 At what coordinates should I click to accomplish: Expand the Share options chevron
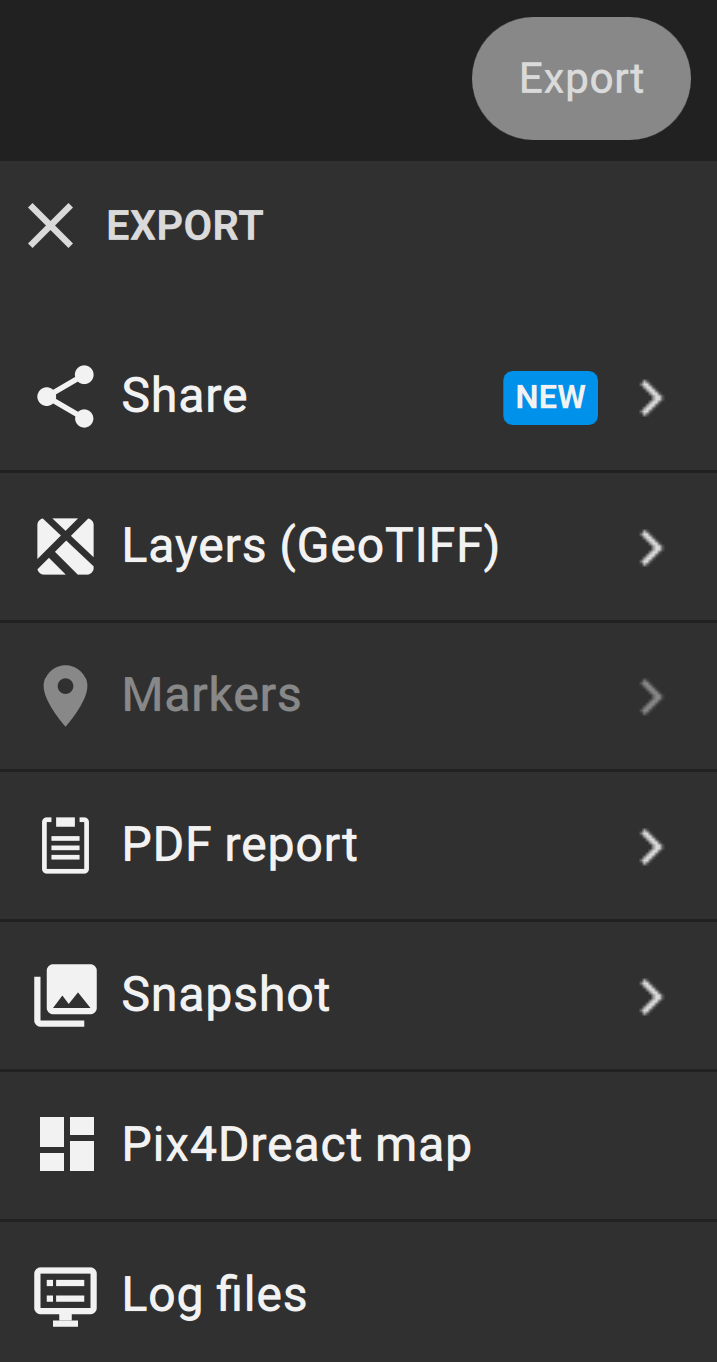click(x=651, y=398)
